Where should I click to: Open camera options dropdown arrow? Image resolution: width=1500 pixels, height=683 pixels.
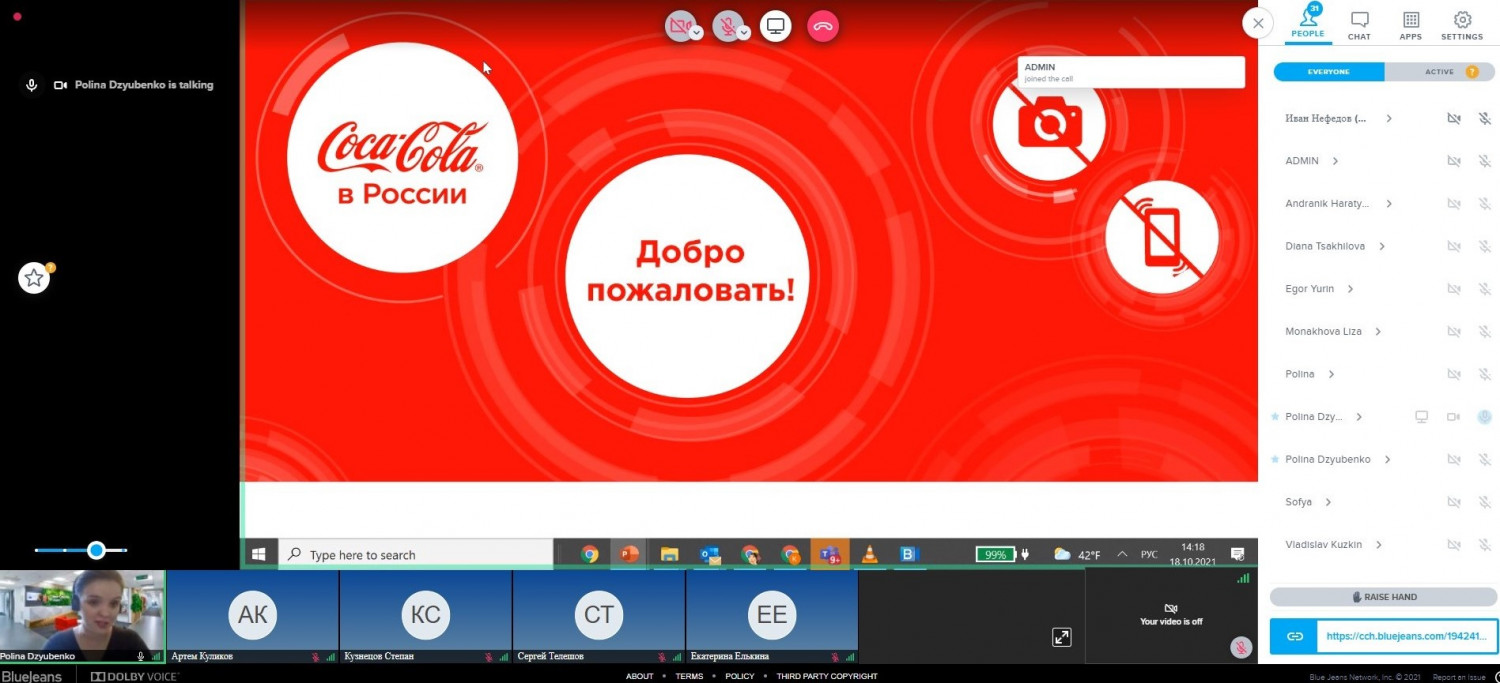pos(697,33)
